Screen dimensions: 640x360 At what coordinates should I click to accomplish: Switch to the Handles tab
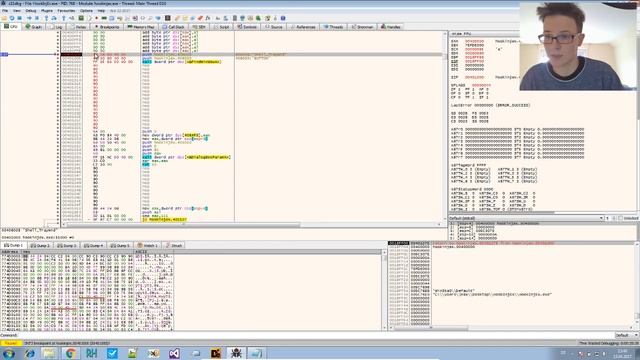tap(391, 27)
